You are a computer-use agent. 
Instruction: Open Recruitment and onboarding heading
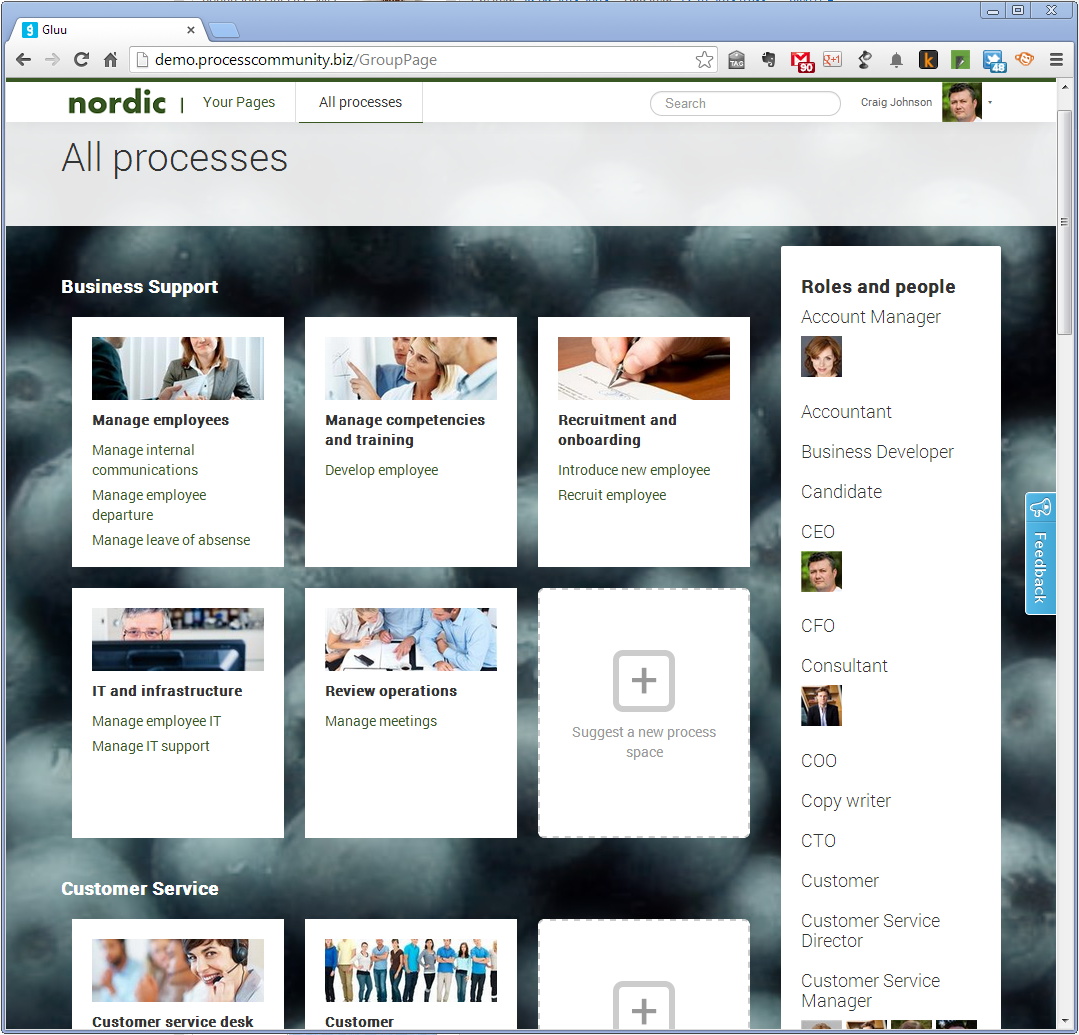[617, 430]
